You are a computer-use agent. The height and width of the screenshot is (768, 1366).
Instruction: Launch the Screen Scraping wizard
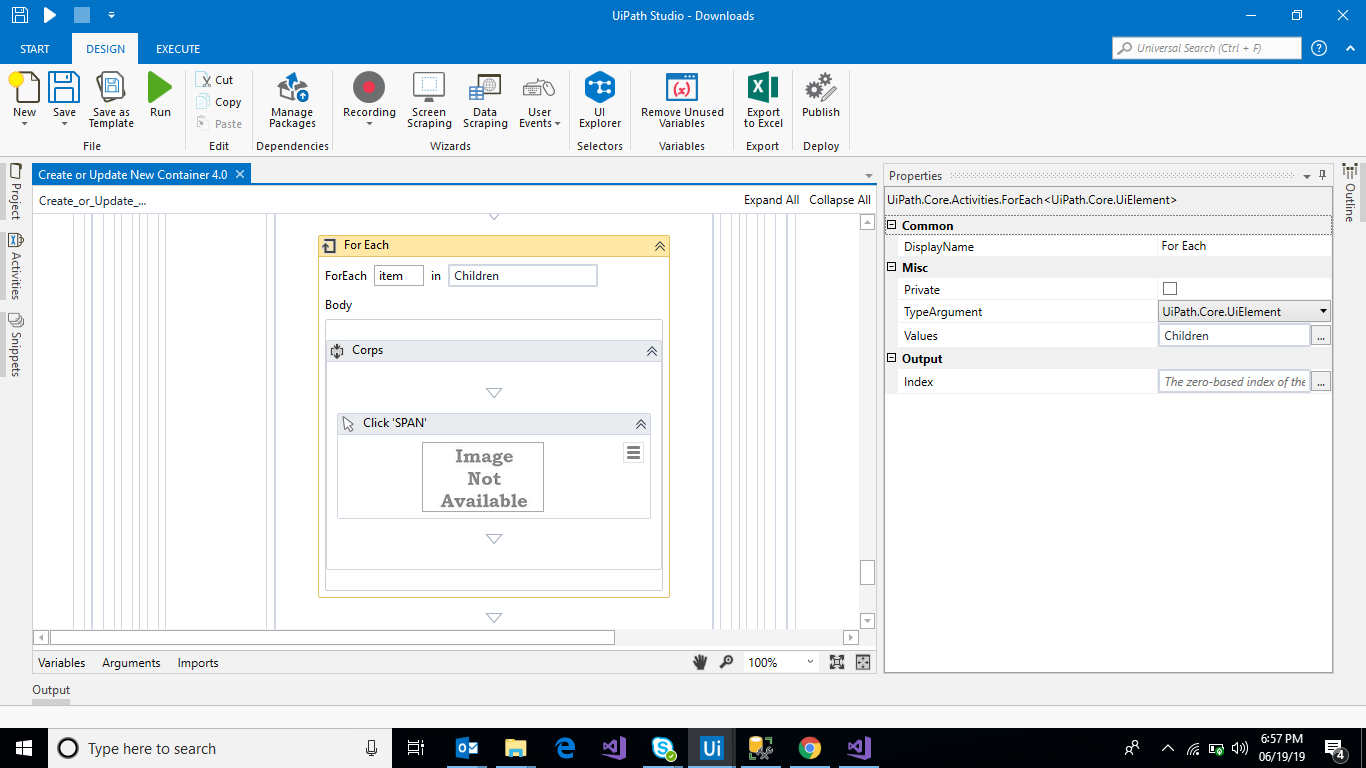[x=429, y=100]
